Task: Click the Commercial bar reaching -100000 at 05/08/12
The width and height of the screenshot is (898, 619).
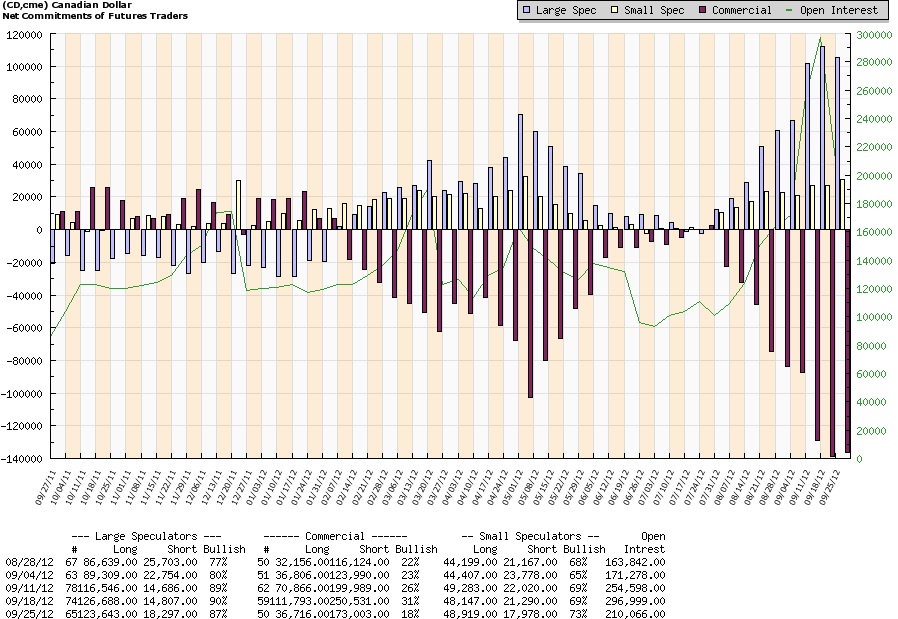Action: (x=530, y=313)
